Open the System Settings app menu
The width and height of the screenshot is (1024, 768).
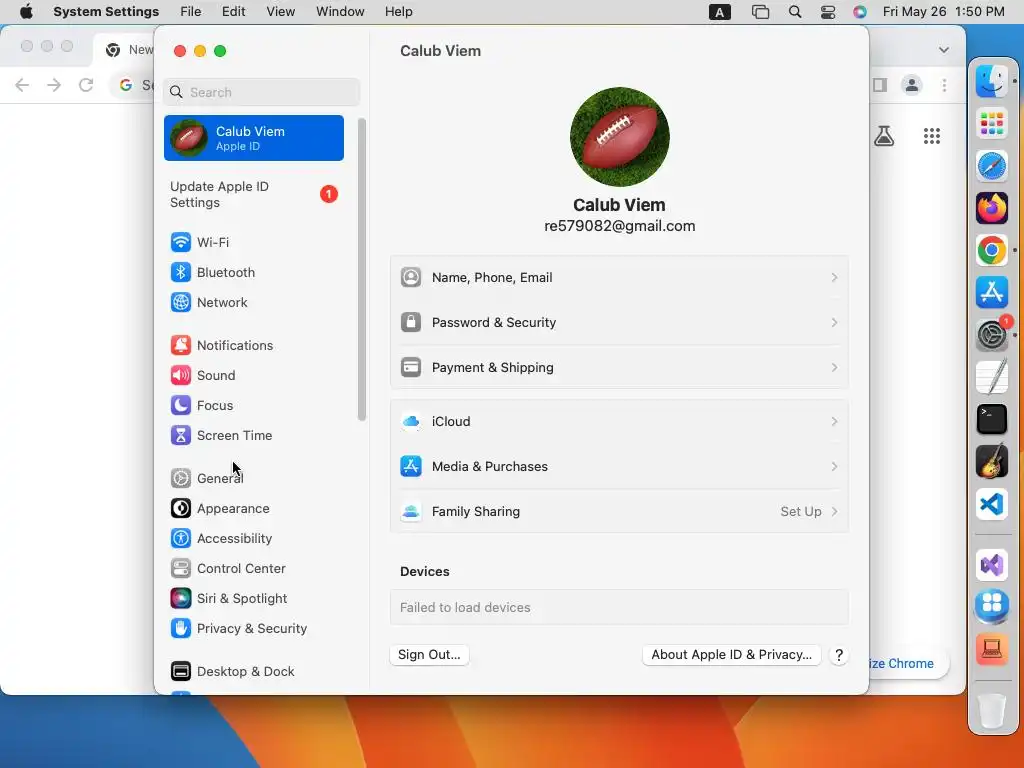click(x=106, y=12)
